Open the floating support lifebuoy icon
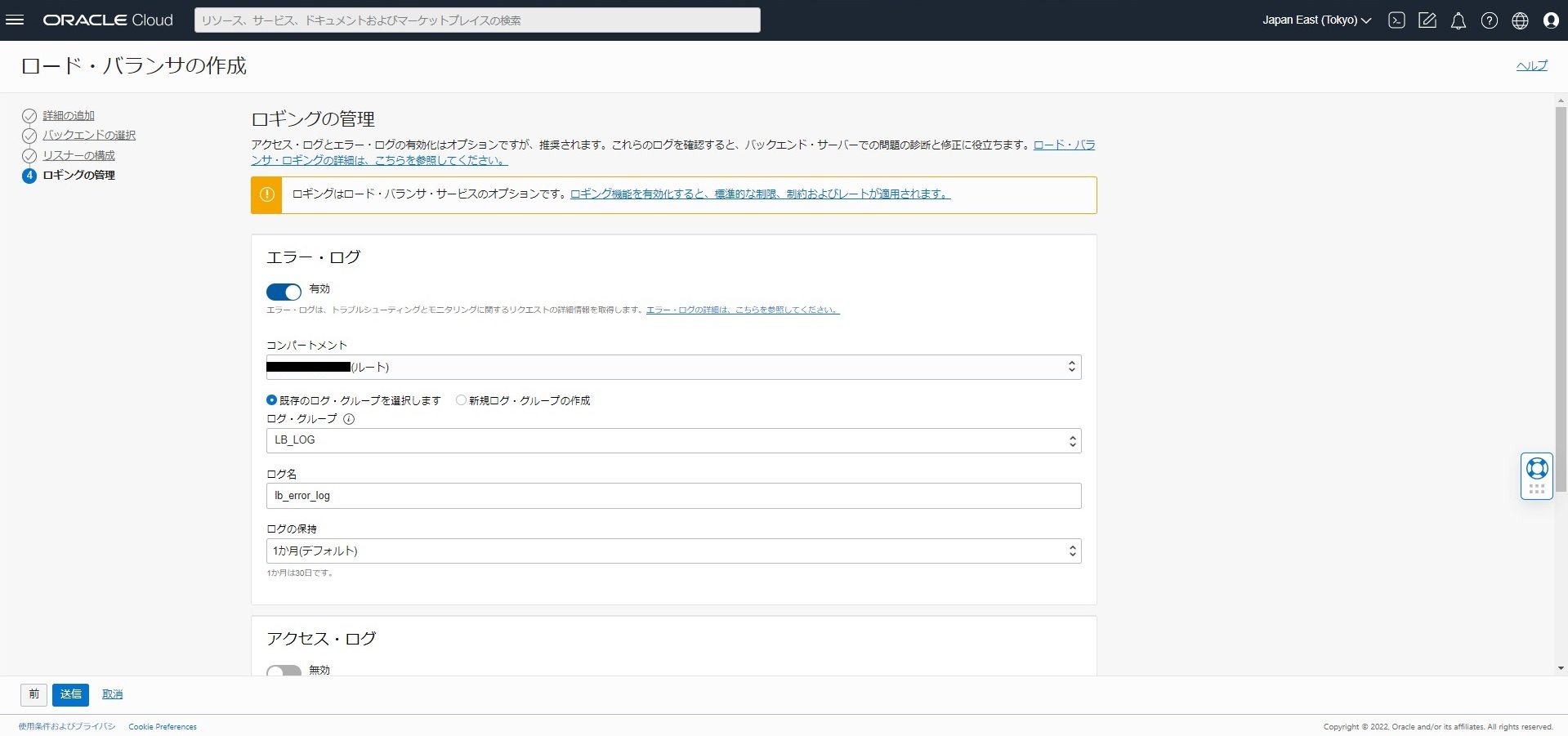 [x=1536, y=467]
